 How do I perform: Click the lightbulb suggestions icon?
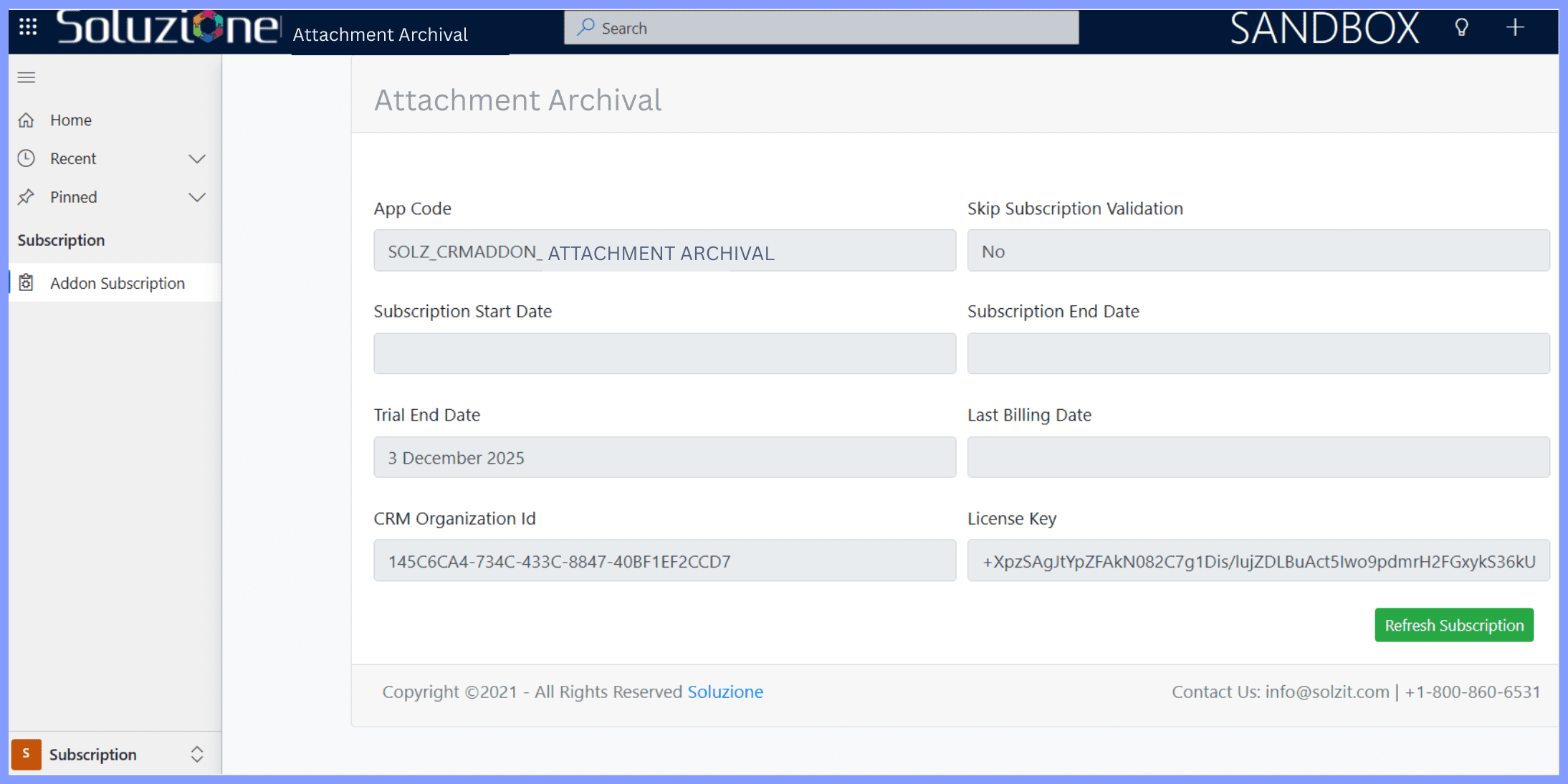(1462, 27)
